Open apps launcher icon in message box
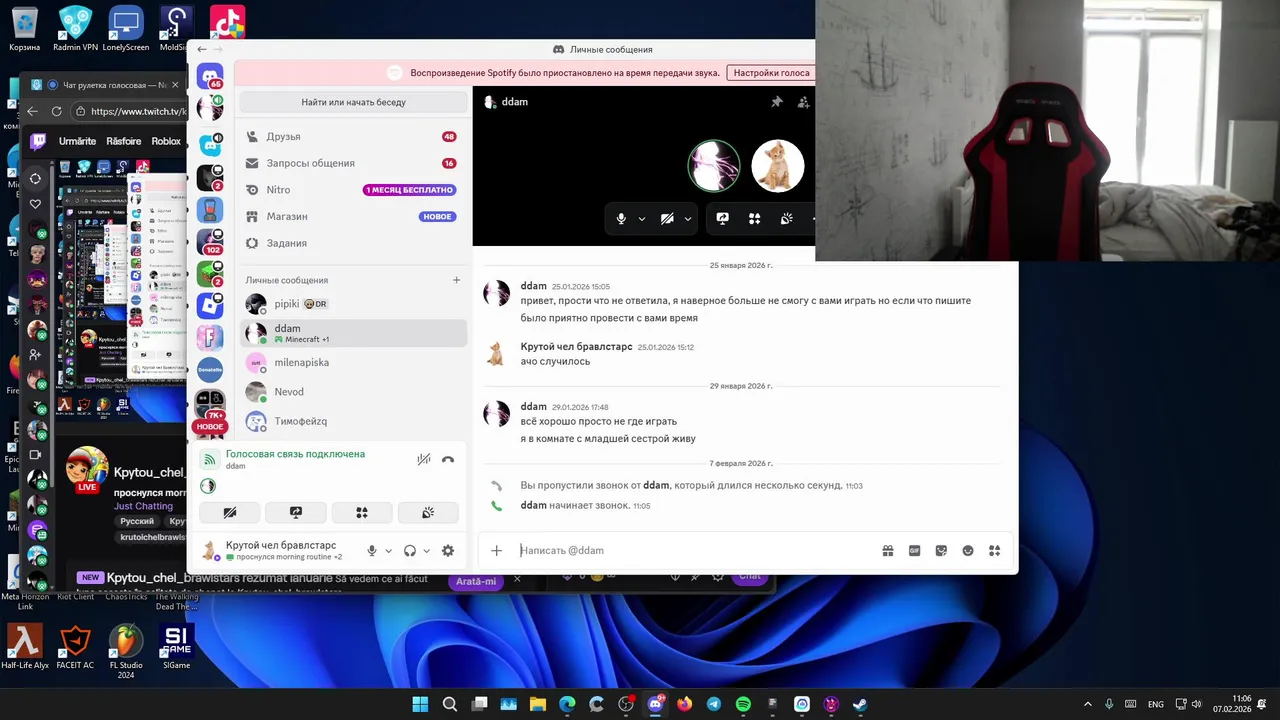This screenshot has width=1280, height=720. 994,550
